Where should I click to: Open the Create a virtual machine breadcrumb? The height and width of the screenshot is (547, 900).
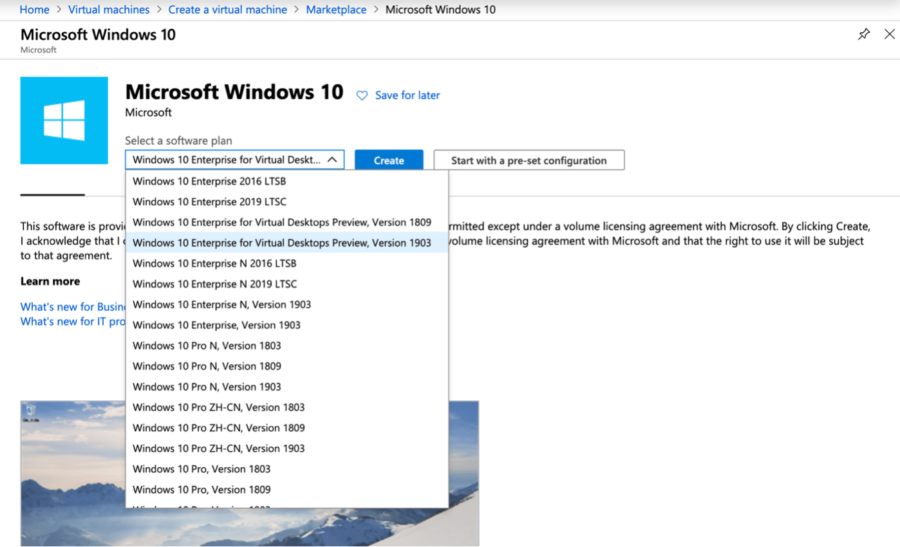point(227,10)
